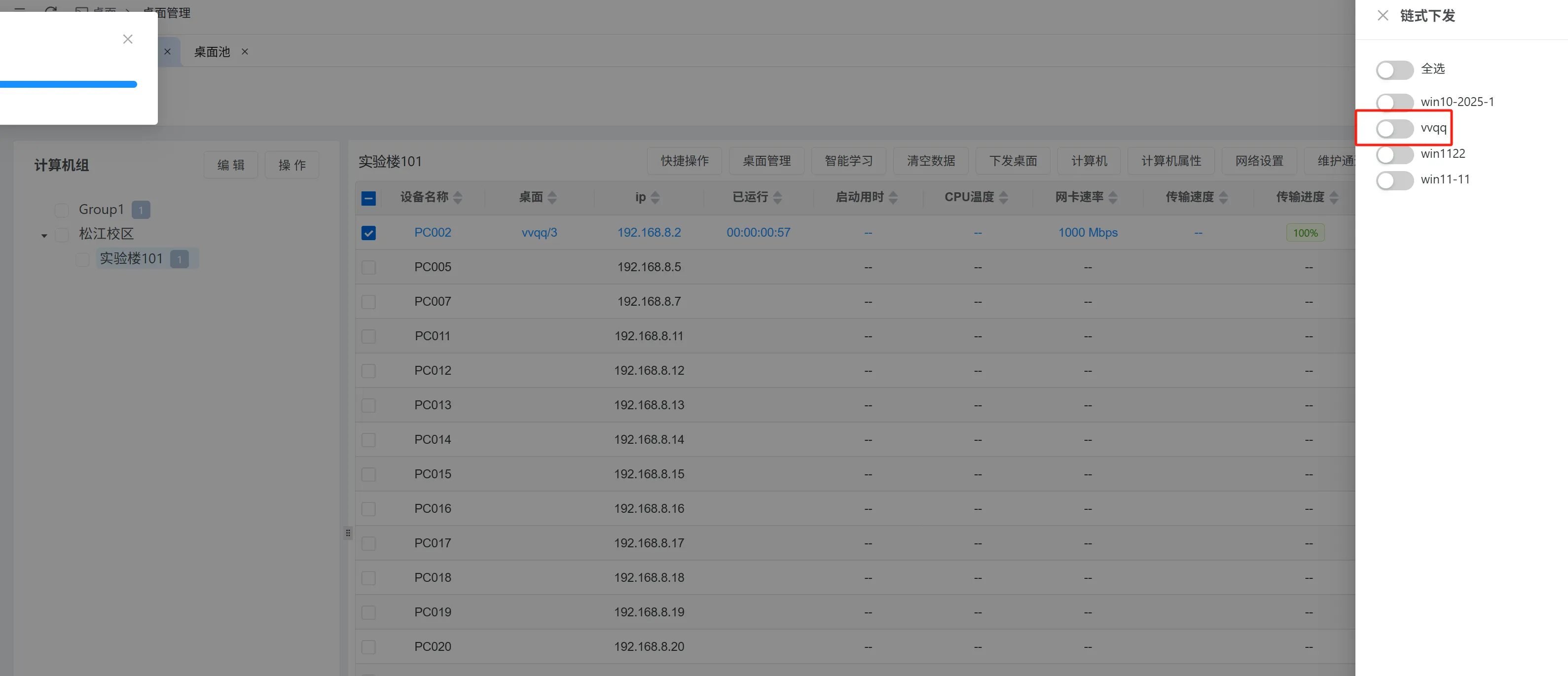Click the panel splitter drag handle
The height and width of the screenshot is (676, 1568).
point(348,533)
